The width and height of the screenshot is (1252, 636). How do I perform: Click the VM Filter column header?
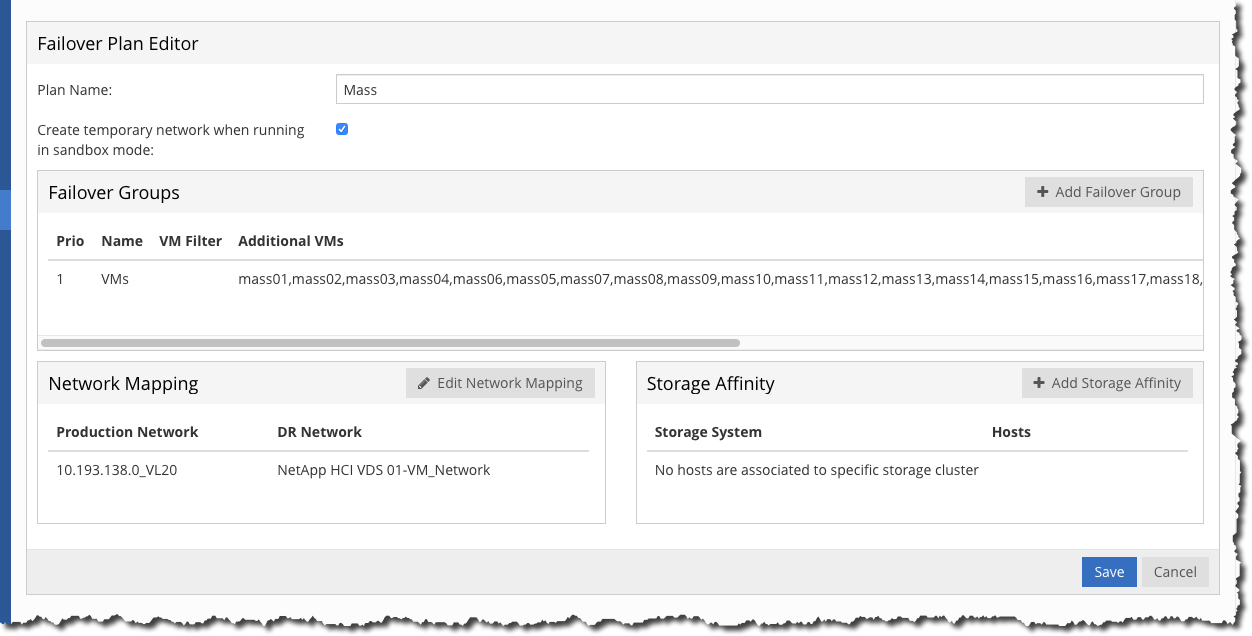tap(190, 241)
